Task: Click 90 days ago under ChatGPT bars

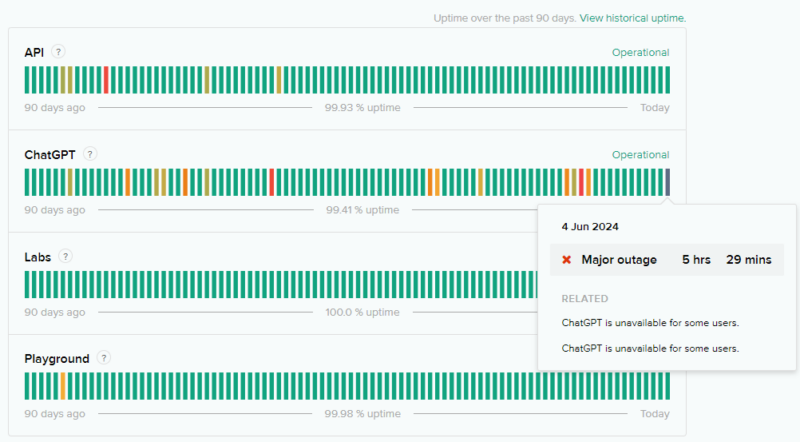Action: [55, 210]
